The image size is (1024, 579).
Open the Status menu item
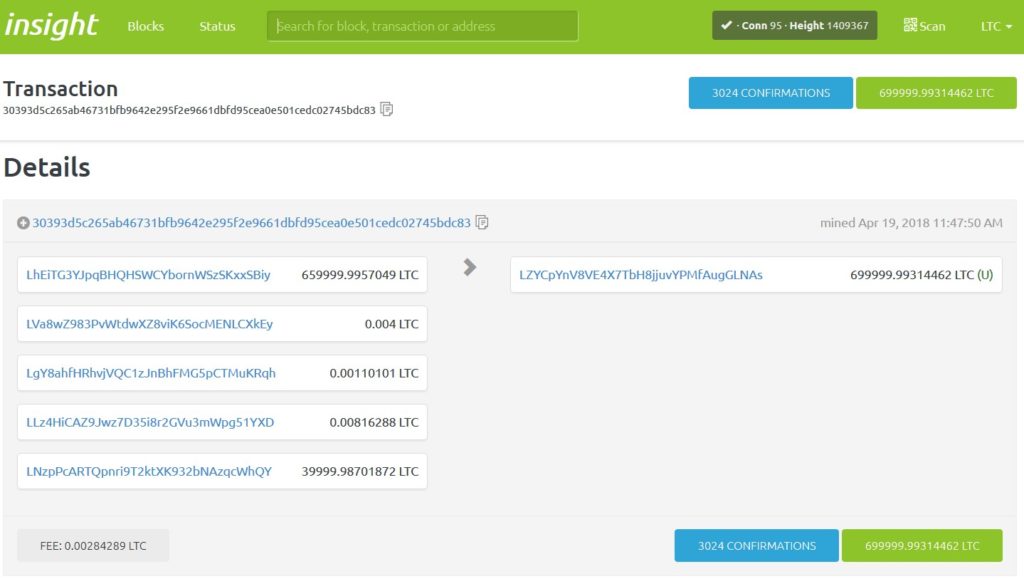(x=217, y=26)
